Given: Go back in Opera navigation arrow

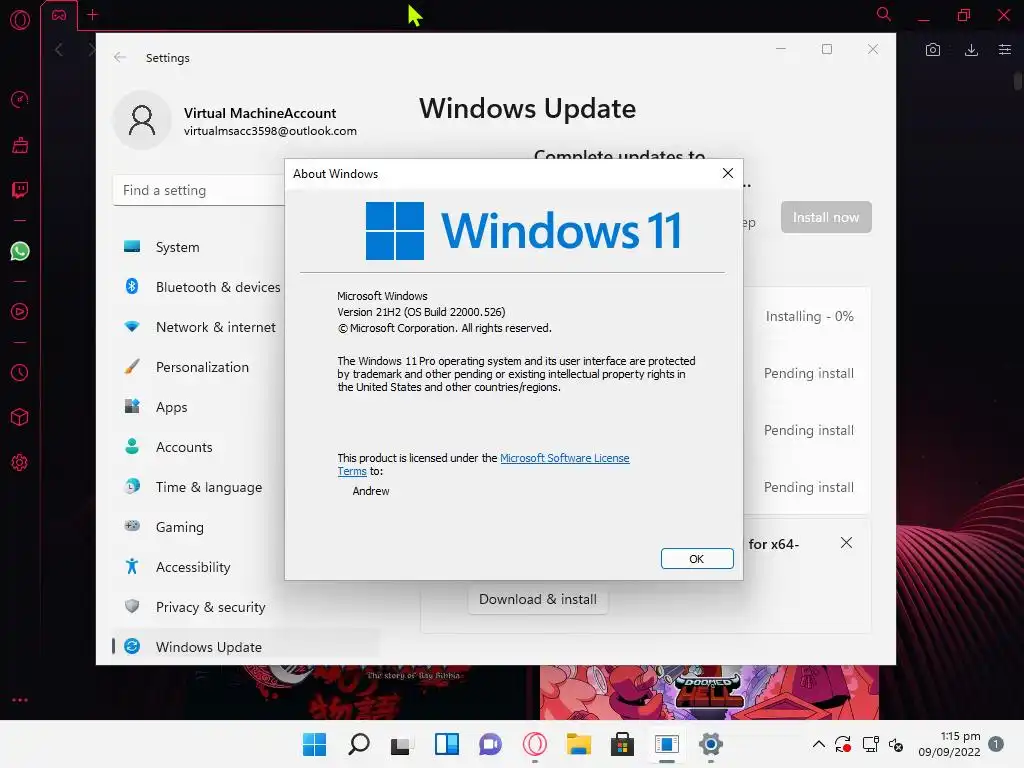Looking at the screenshot, I should (x=59, y=50).
